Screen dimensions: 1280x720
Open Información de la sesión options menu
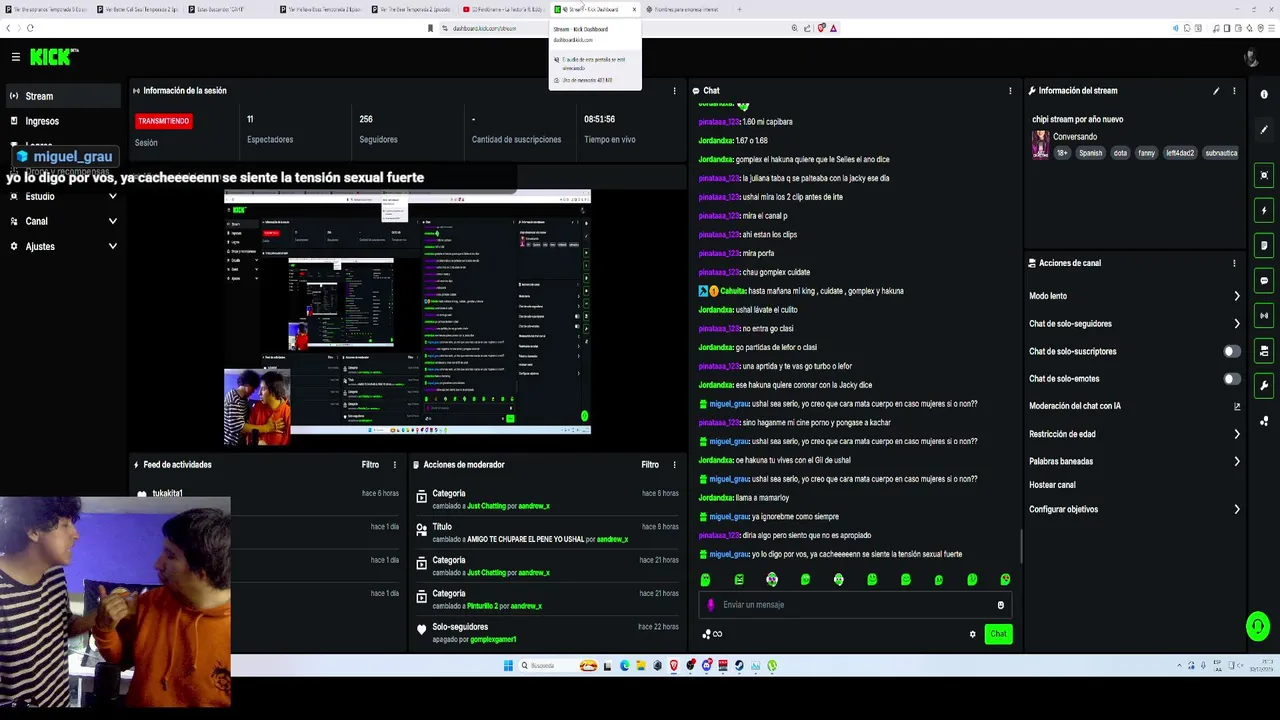coord(674,91)
